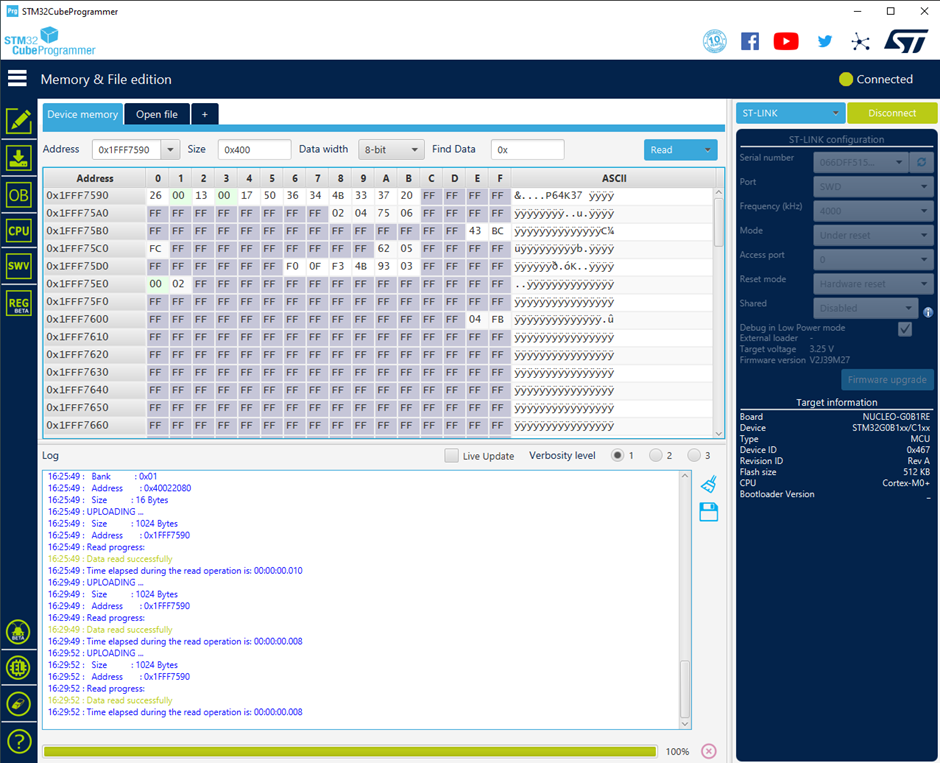Click the Address column header
Viewport: 940px width, 763px height.
coord(95,178)
